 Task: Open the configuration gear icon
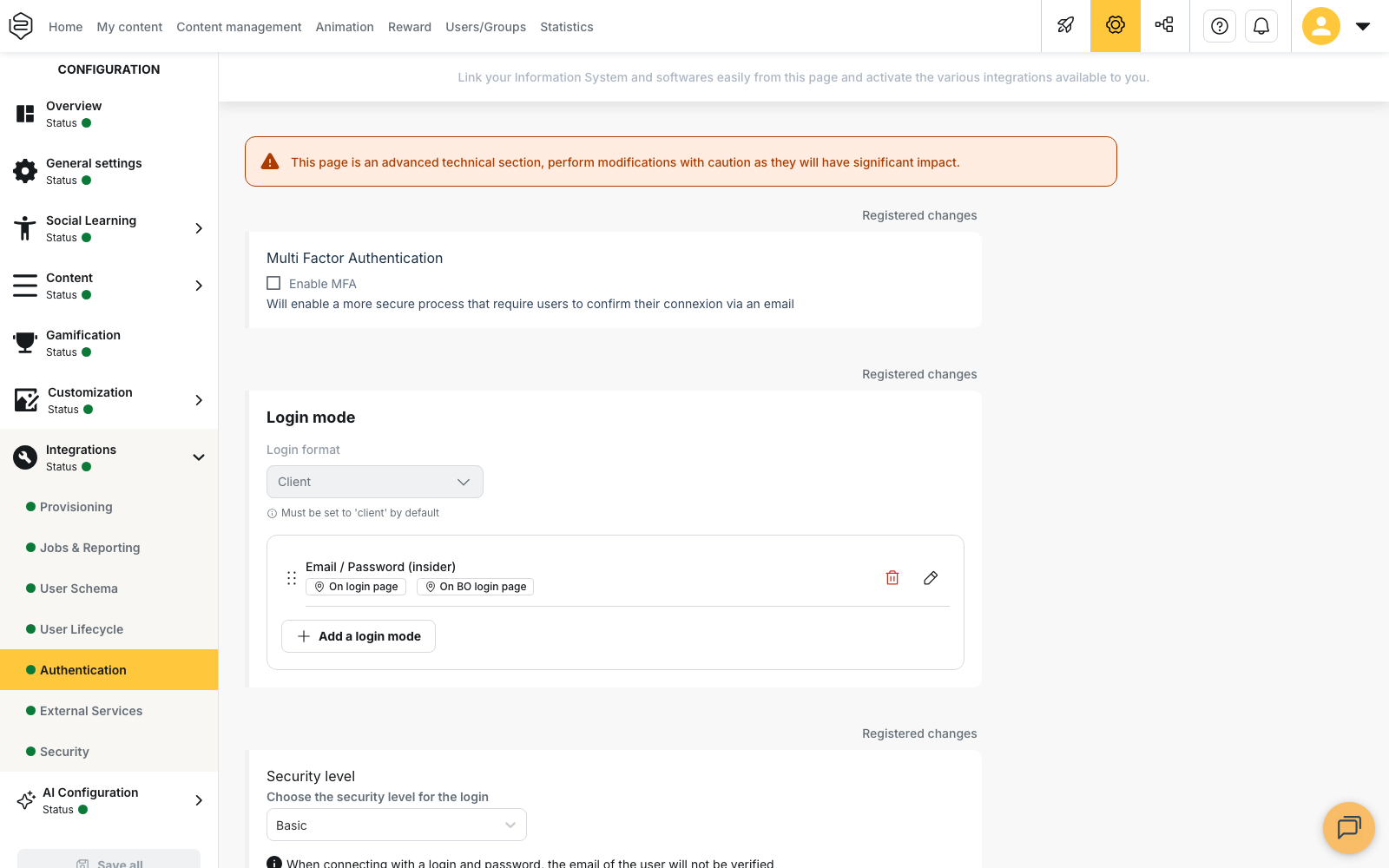pos(1116,25)
